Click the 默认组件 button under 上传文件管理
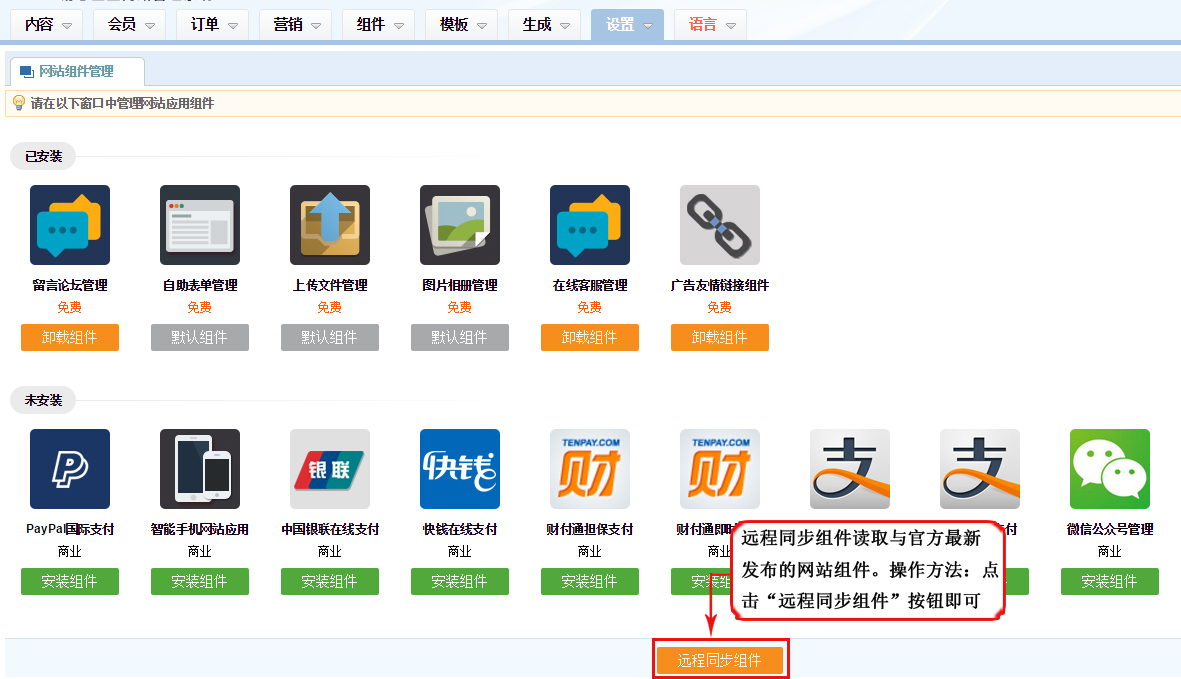1181x679 pixels. (x=330, y=338)
